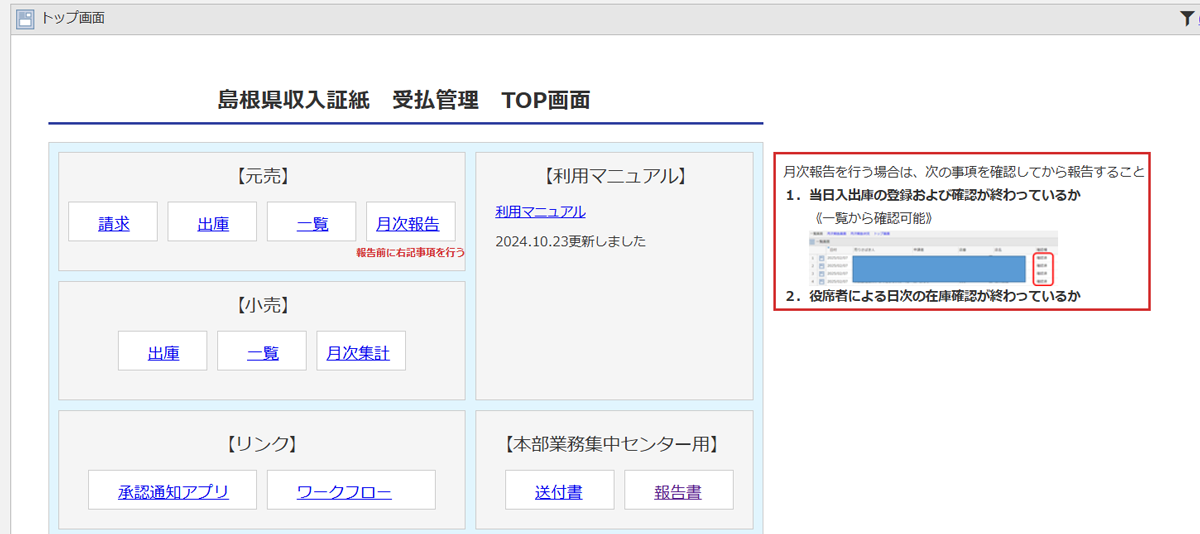This screenshot has height=534, width=1200.
Task: Click the 当日入出庫の登録および確認 line
Action: coord(932,195)
